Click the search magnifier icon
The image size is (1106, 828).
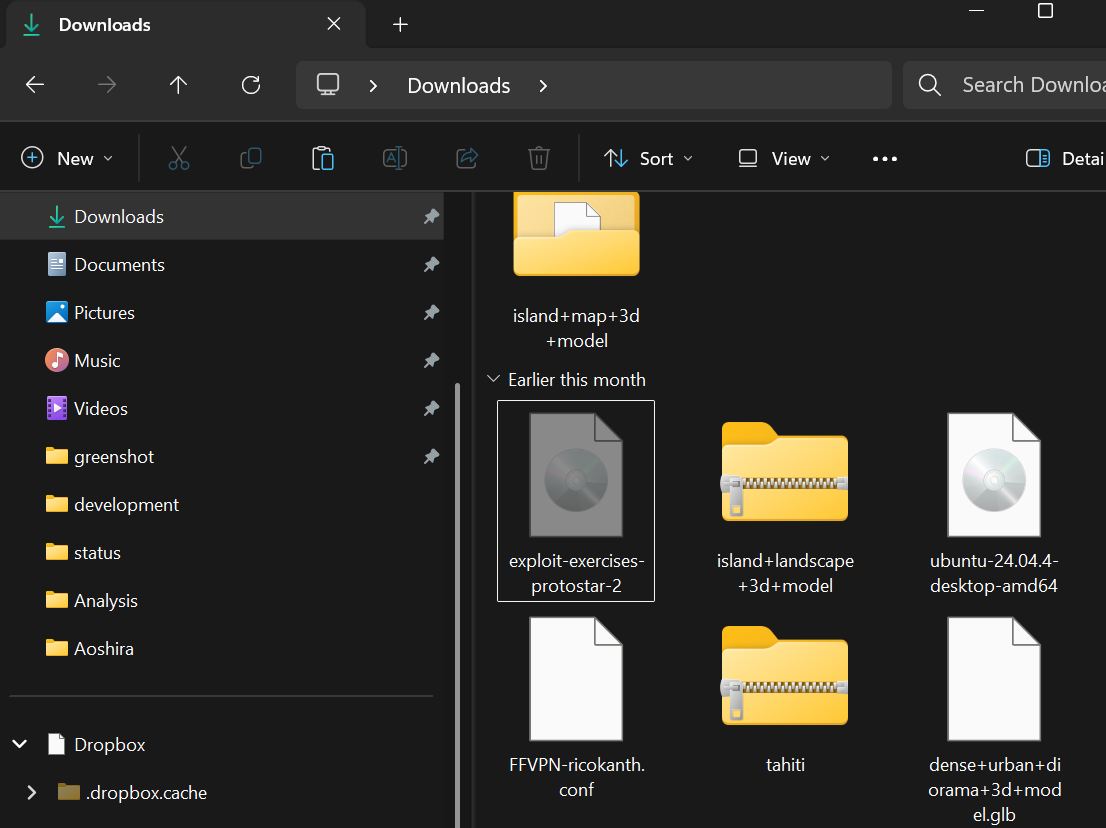[x=930, y=85]
